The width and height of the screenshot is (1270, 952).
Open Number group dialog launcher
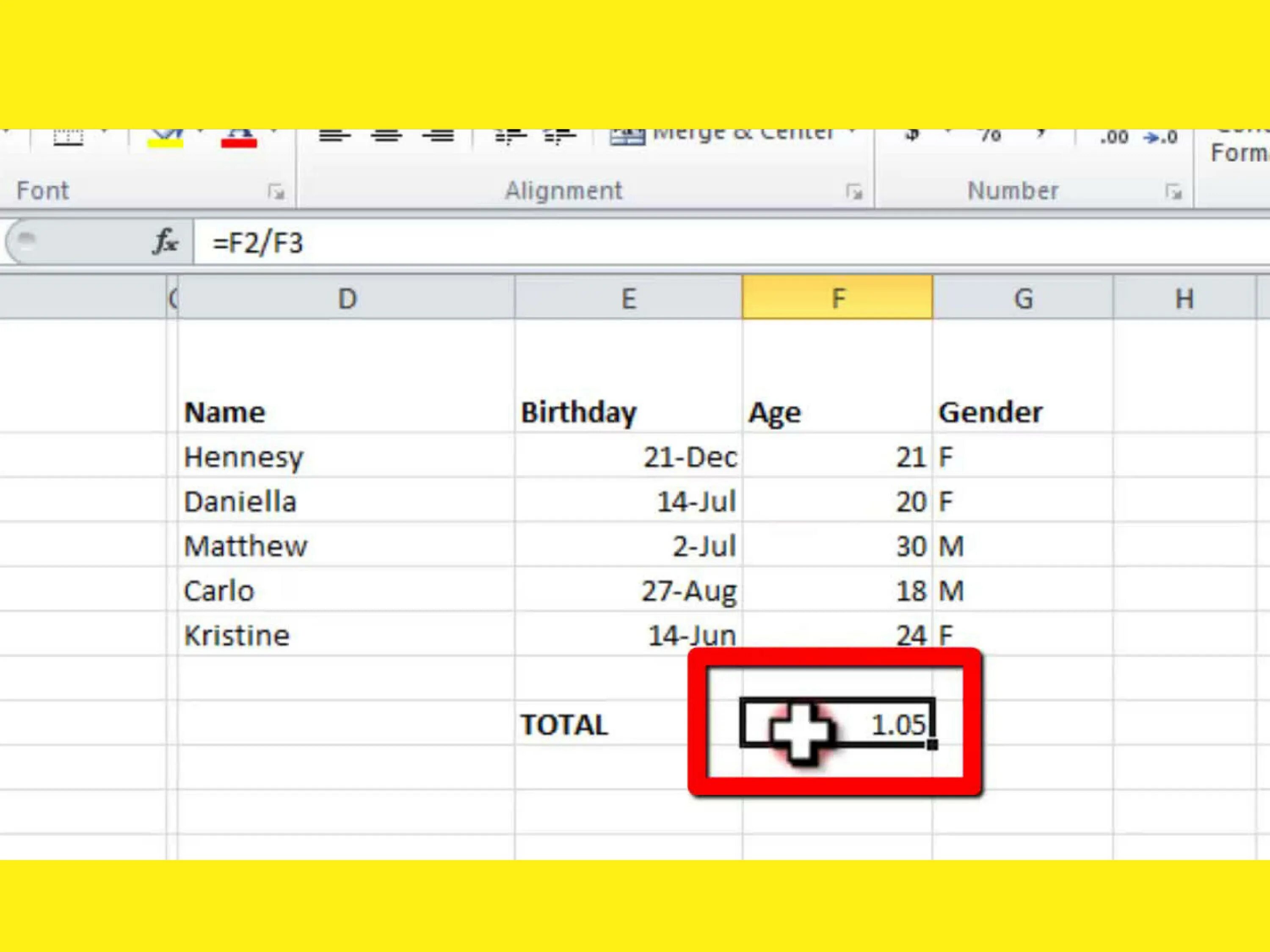tap(1173, 192)
